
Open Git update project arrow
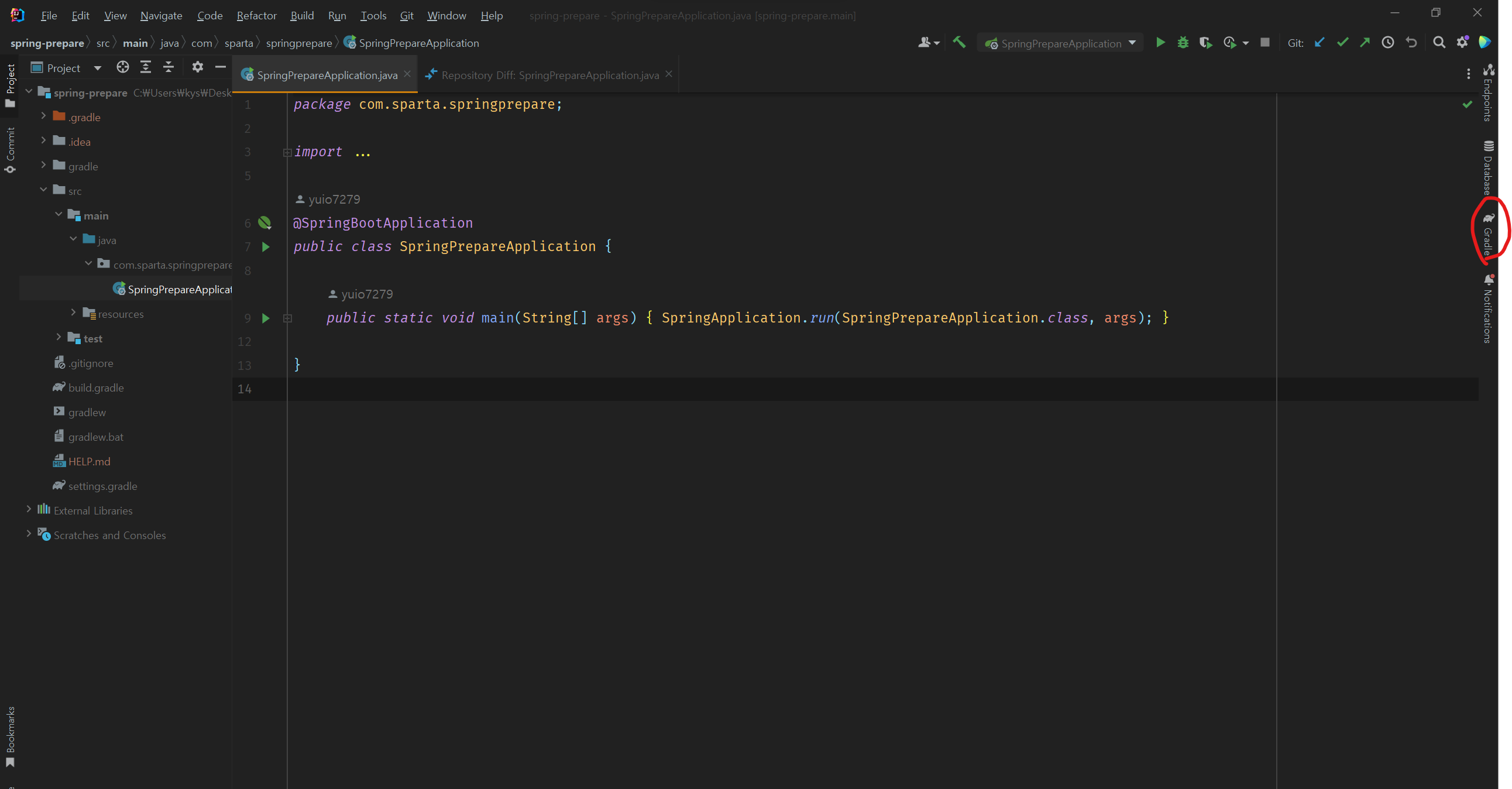coord(1319,43)
